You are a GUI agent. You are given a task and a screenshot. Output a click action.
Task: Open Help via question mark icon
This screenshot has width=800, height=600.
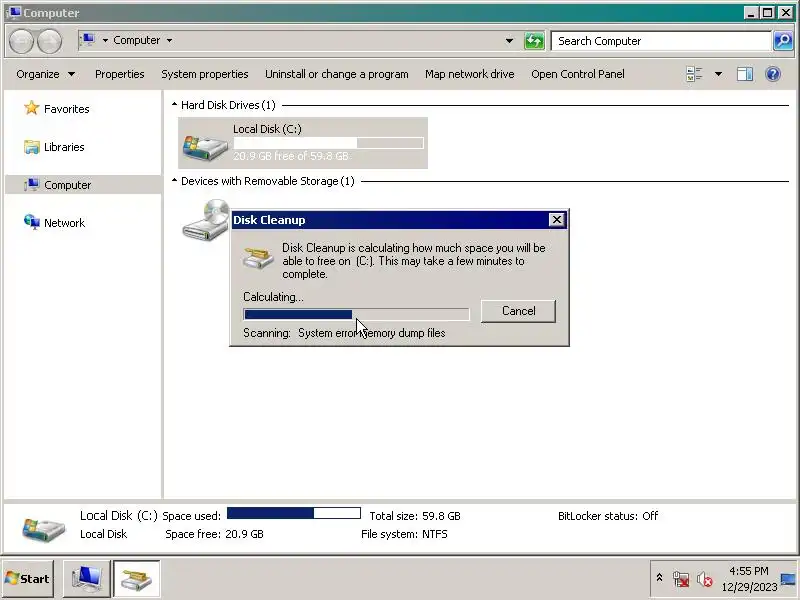[x=773, y=74]
